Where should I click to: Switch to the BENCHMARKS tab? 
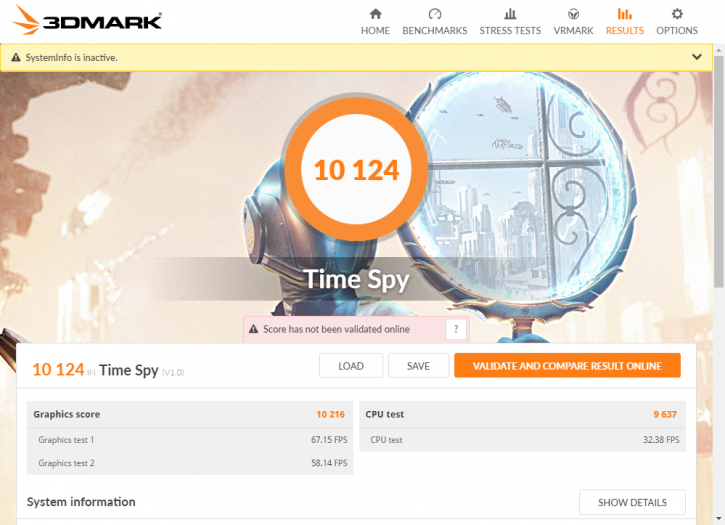click(435, 31)
